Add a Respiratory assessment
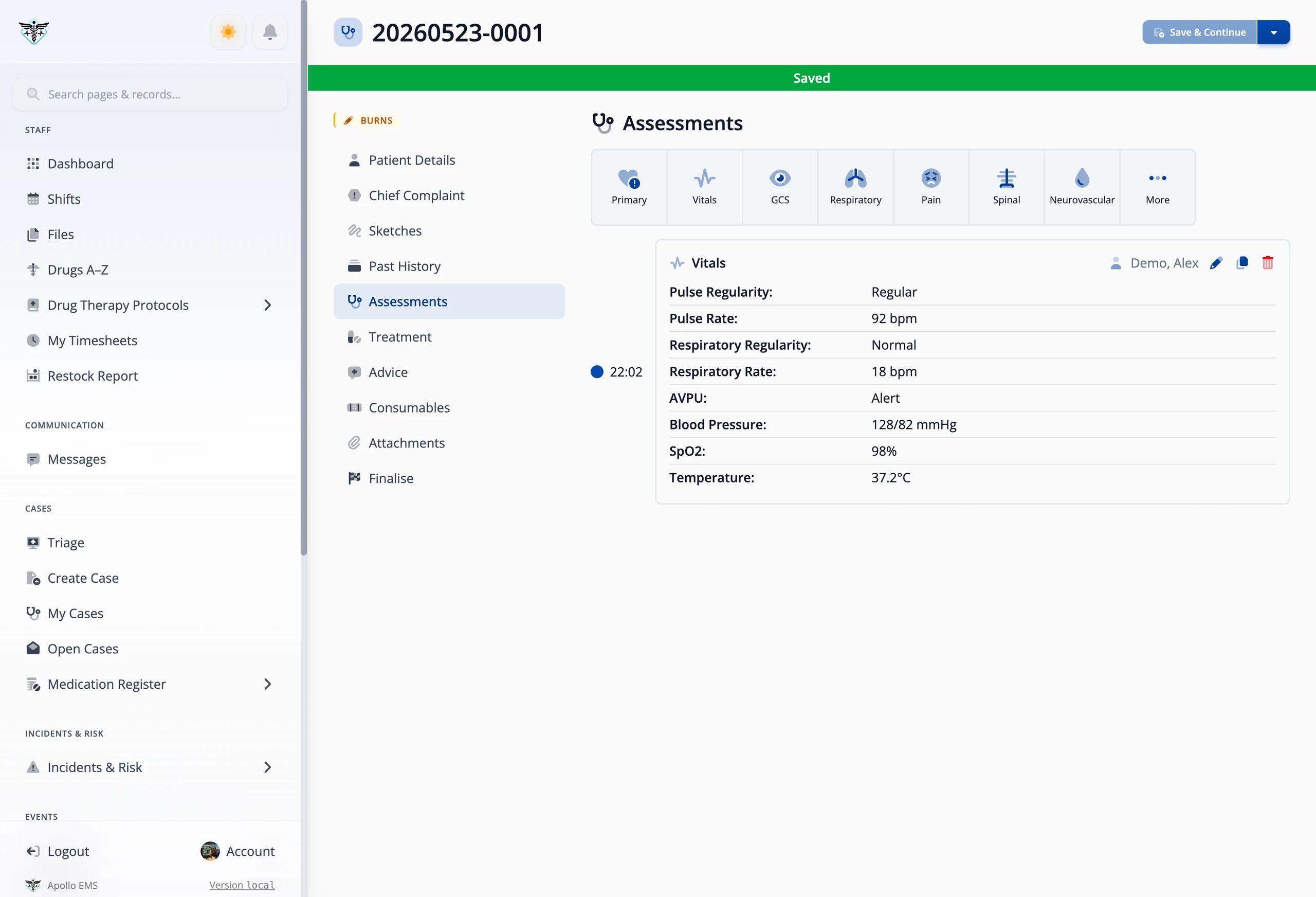 click(855, 187)
